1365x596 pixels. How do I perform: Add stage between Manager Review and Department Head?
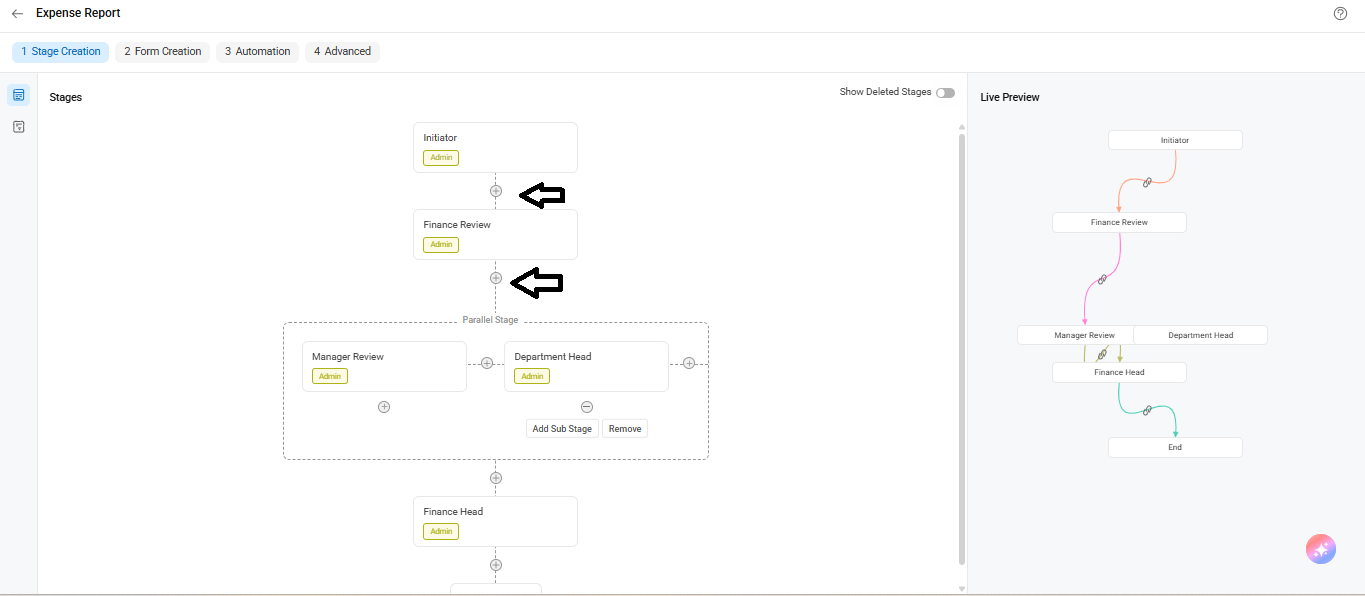(x=487, y=363)
